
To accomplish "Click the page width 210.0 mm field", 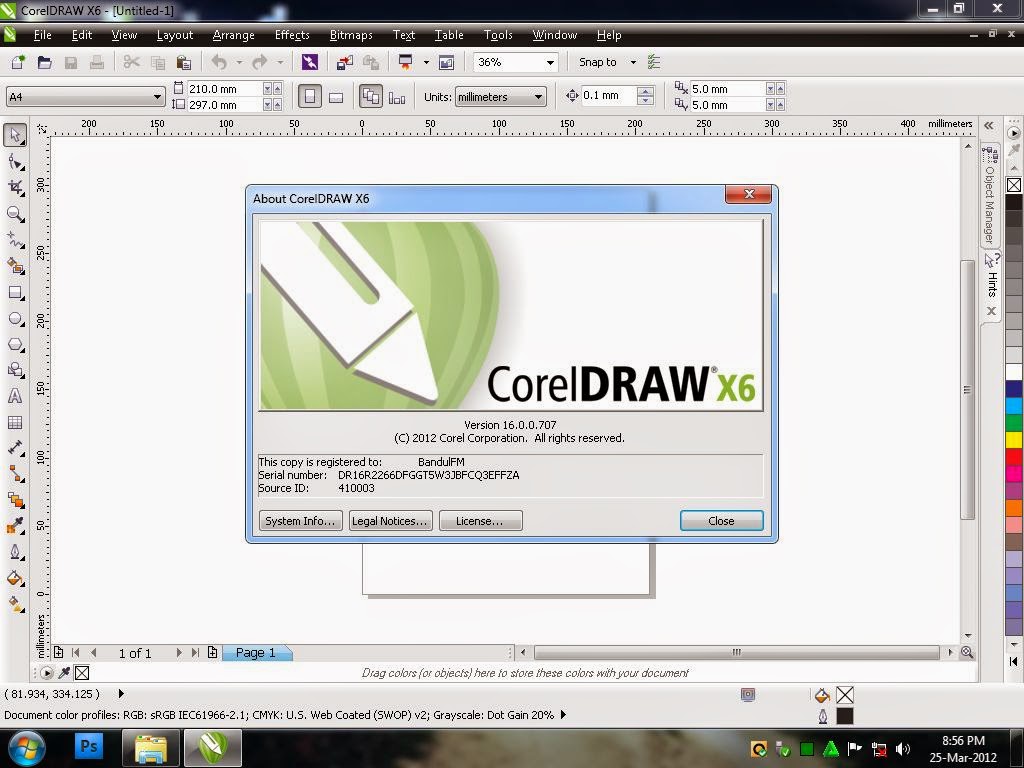I will click(x=224, y=89).
